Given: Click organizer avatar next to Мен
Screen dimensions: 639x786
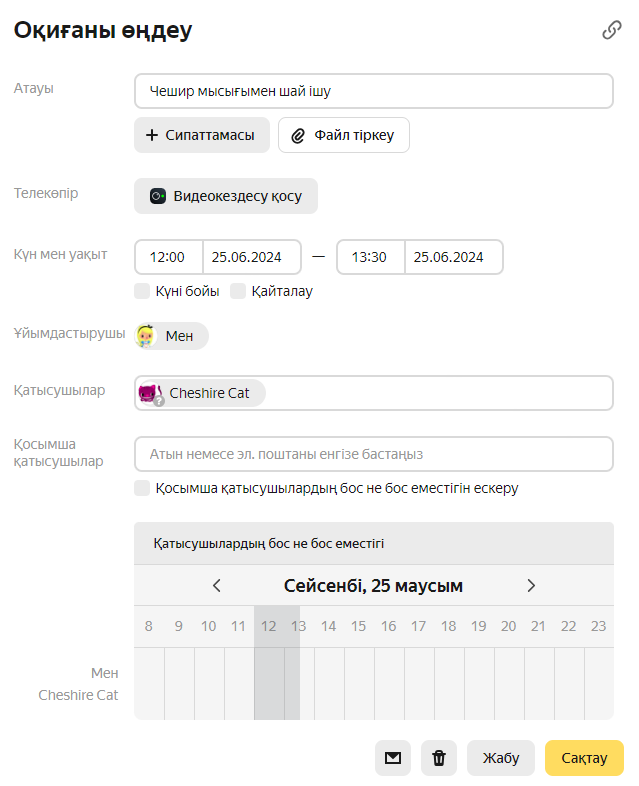Looking at the screenshot, I should pos(147,336).
